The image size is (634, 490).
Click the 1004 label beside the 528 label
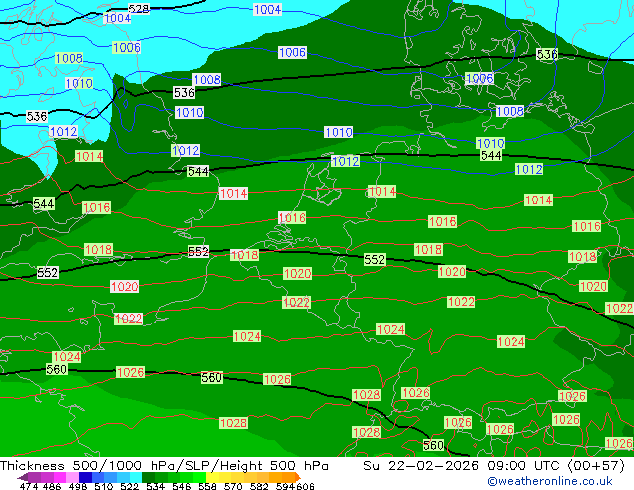tap(117, 18)
